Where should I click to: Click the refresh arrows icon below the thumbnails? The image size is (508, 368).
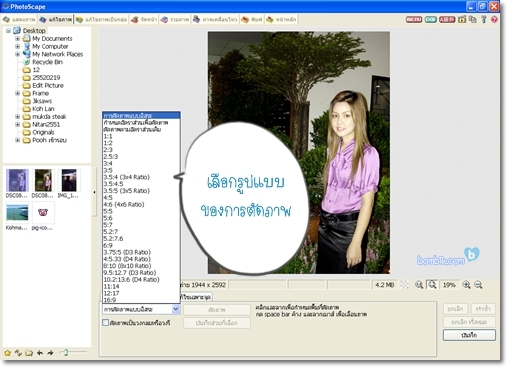[x=18, y=353]
